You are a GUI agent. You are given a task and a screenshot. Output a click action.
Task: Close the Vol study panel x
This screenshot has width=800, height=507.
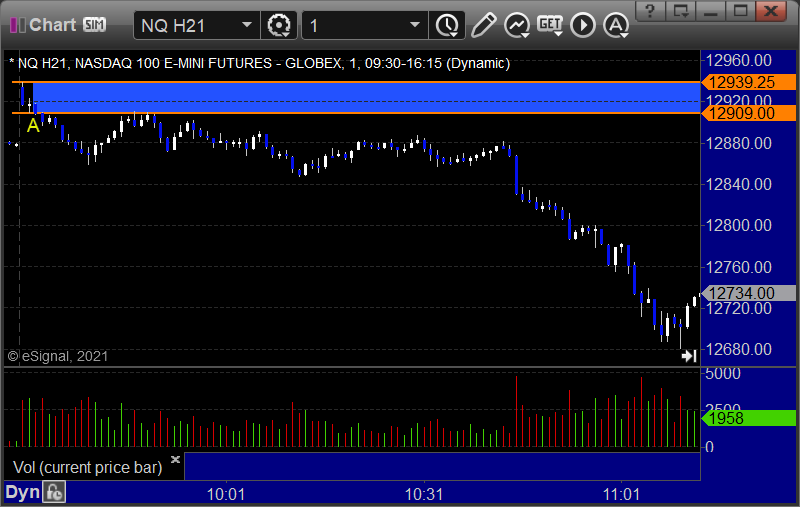[176, 459]
